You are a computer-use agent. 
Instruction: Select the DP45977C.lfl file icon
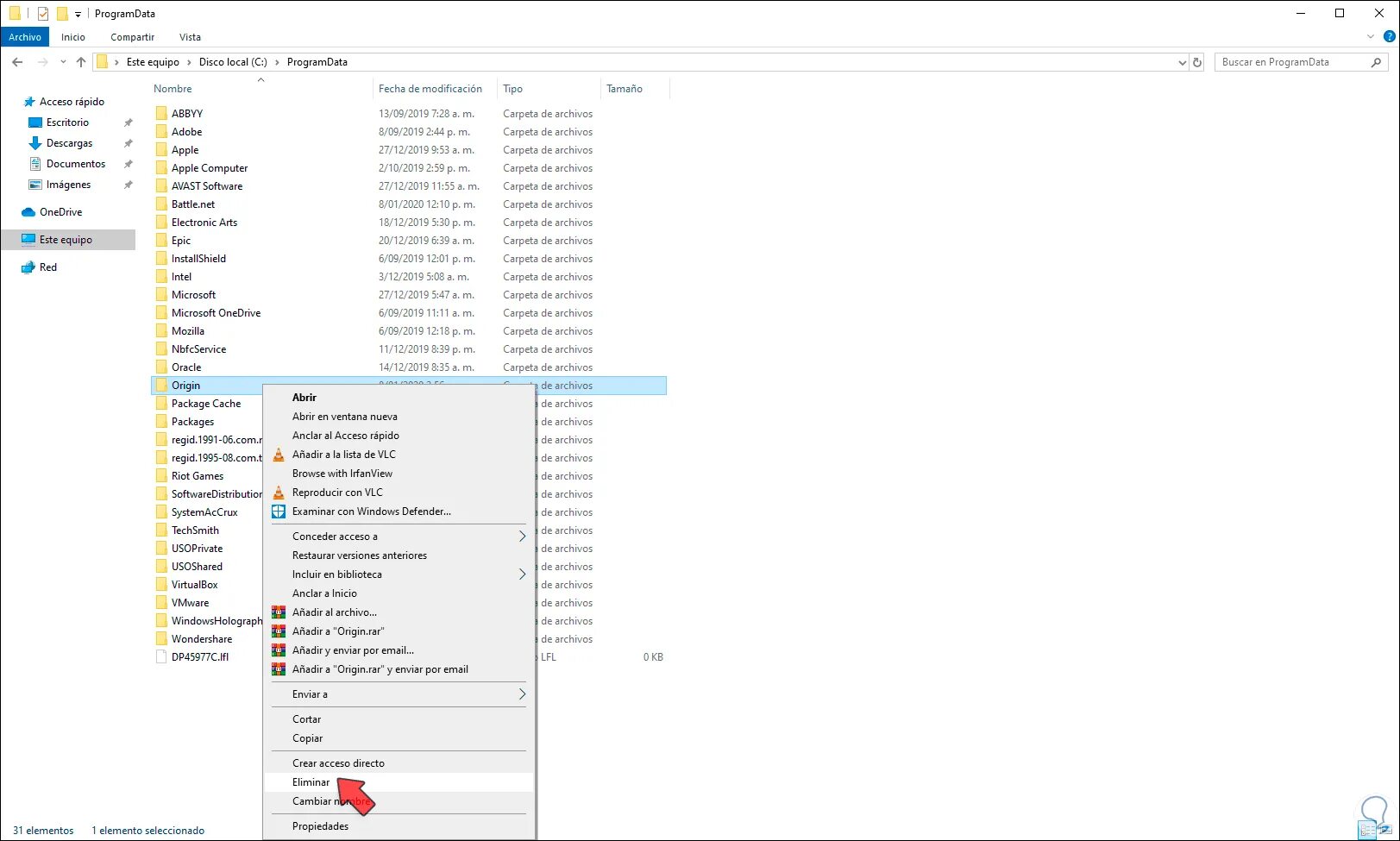pos(161,656)
